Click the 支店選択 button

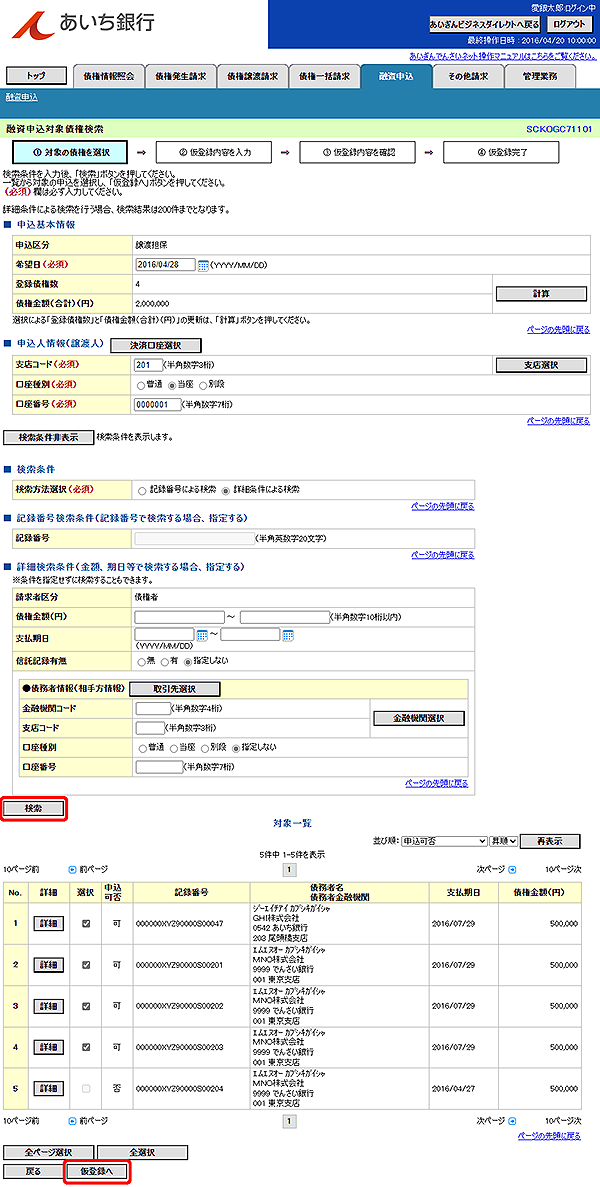tap(541, 365)
